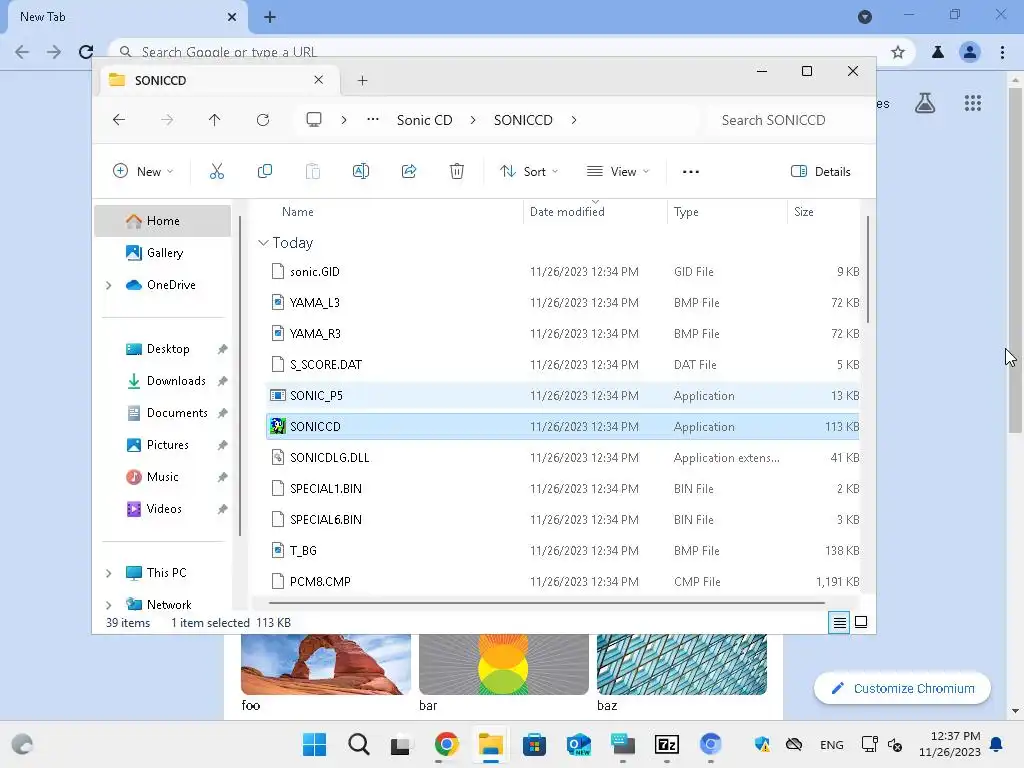Toggle the Details pane

(x=821, y=172)
